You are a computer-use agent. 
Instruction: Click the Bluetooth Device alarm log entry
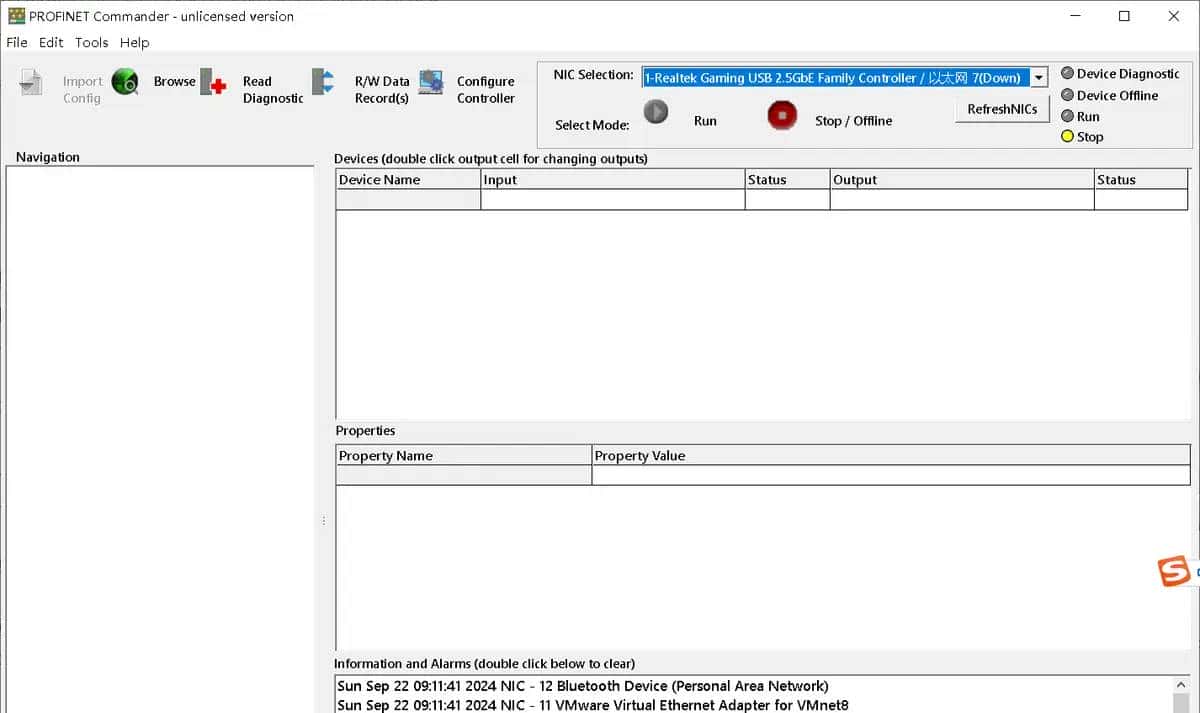coord(583,686)
